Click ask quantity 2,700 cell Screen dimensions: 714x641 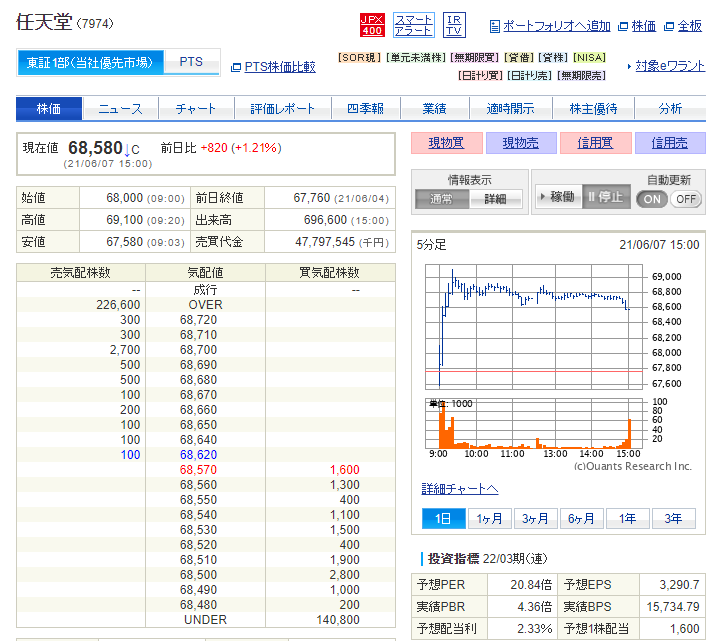(x=125, y=350)
